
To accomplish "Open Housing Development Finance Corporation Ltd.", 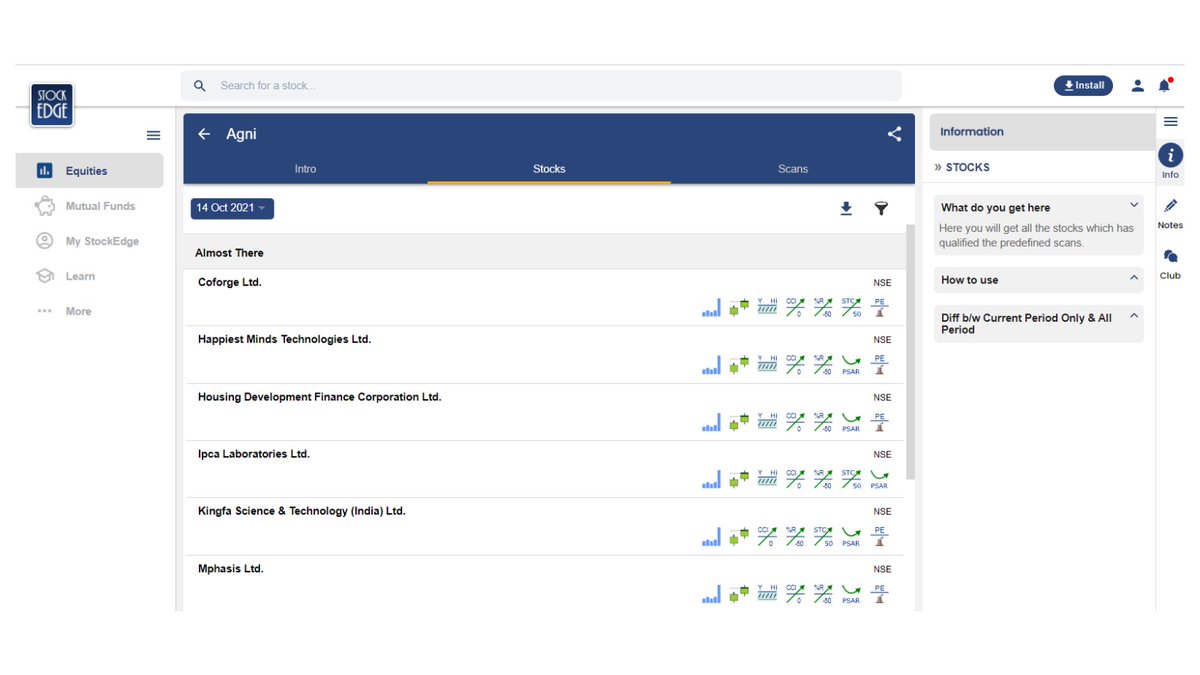I will click(319, 397).
